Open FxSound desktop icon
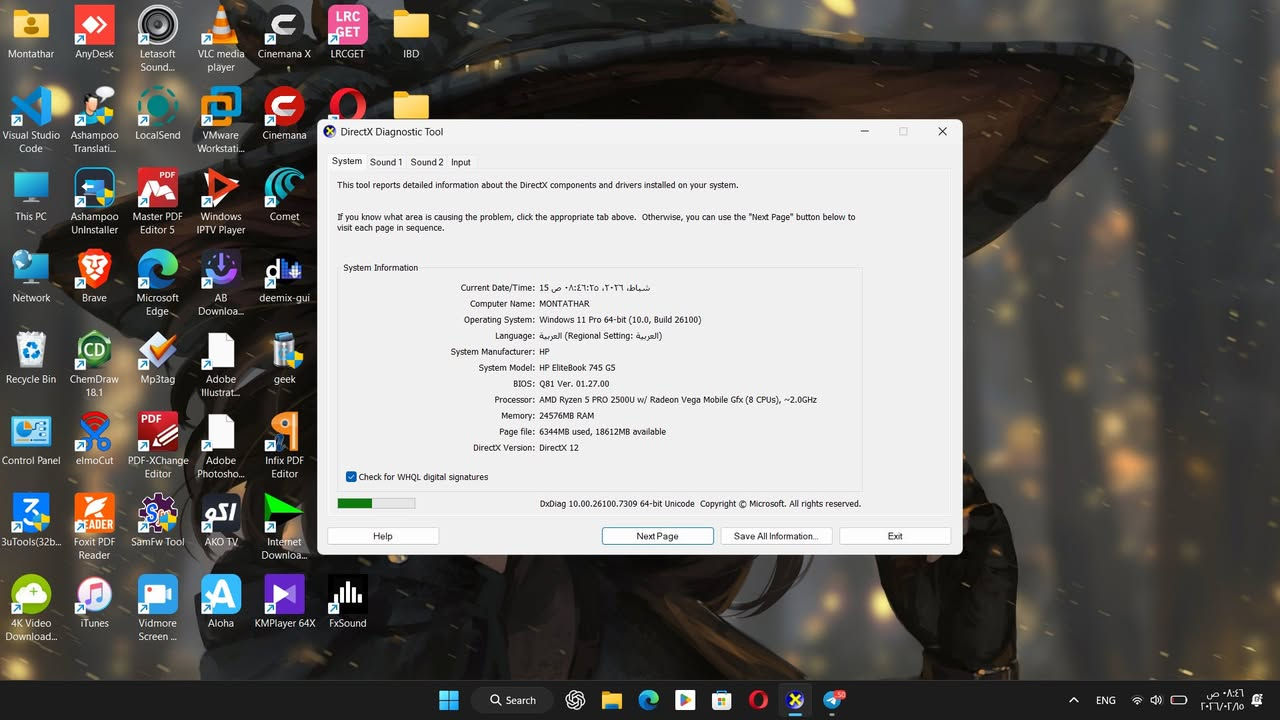 coord(347,596)
